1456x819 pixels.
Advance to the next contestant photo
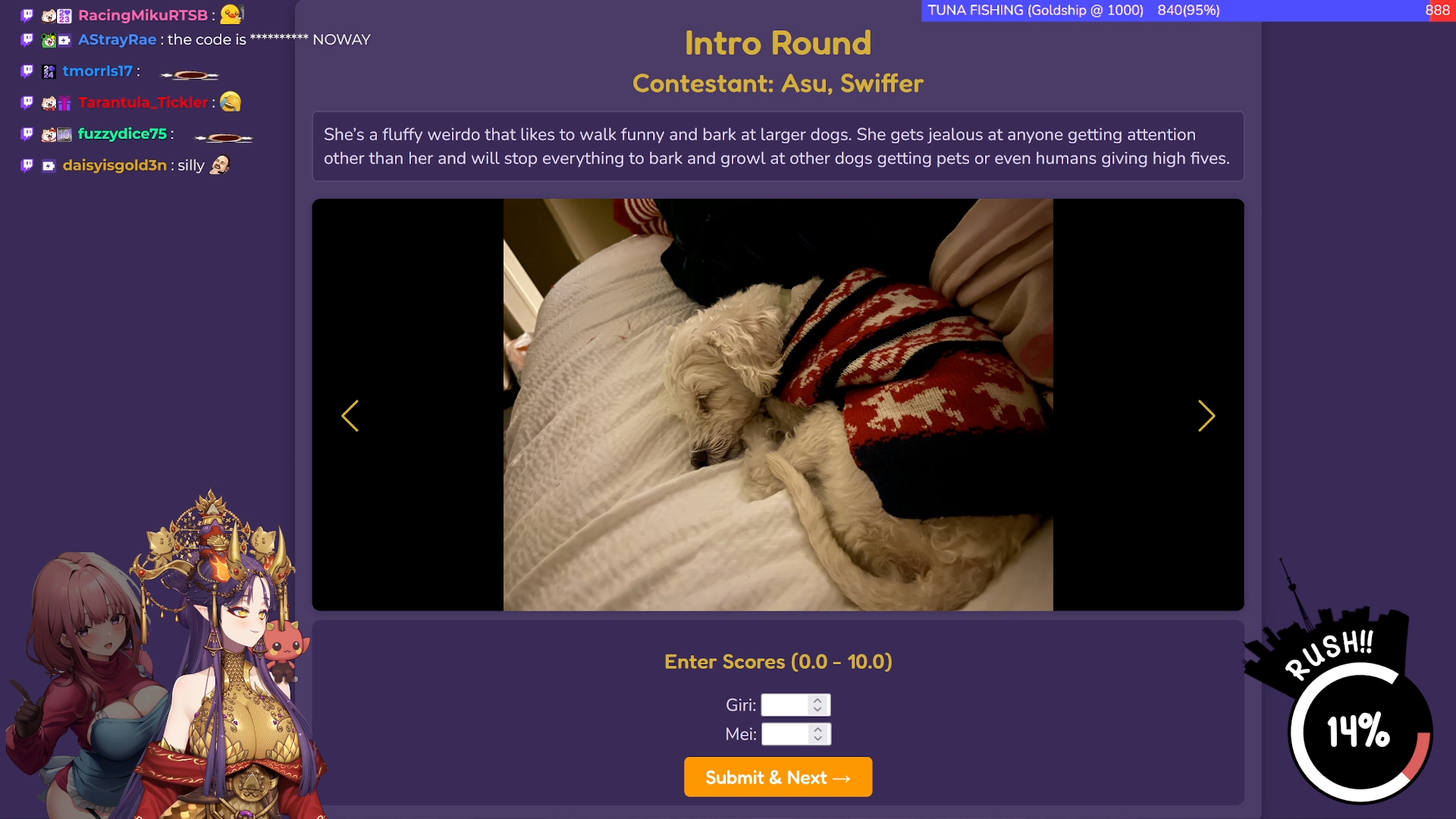coord(1207,416)
